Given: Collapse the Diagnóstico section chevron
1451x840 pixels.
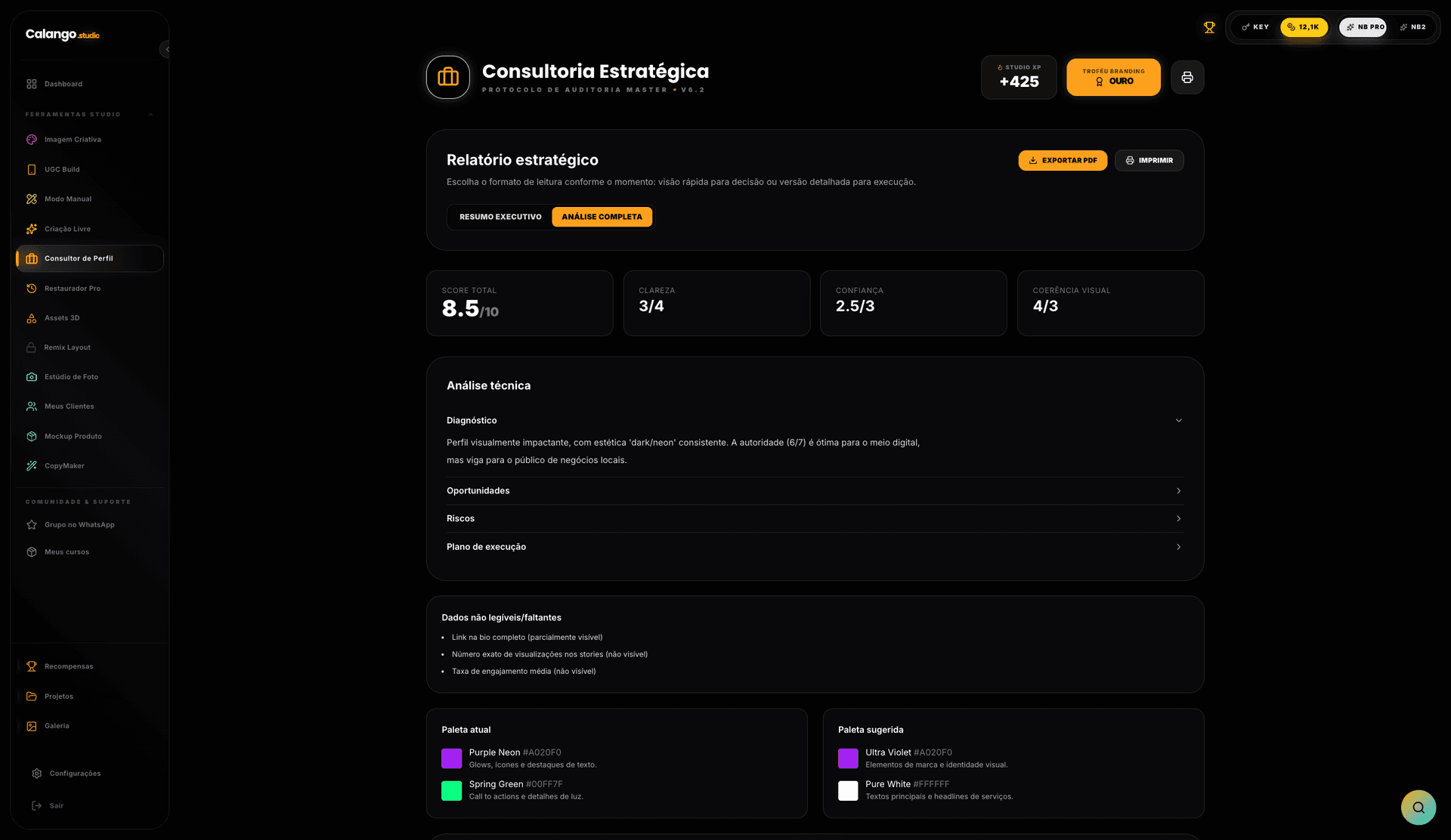Looking at the screenshot, I should [1178, 421].
